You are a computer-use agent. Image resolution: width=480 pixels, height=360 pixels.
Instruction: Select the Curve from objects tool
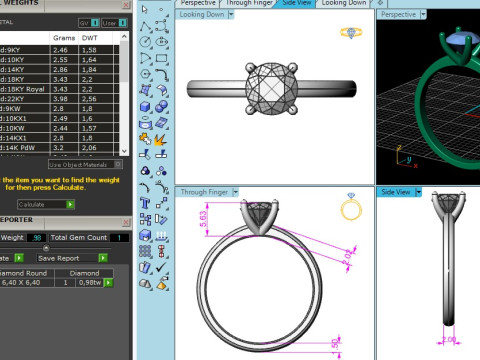(x=162, y=123)
